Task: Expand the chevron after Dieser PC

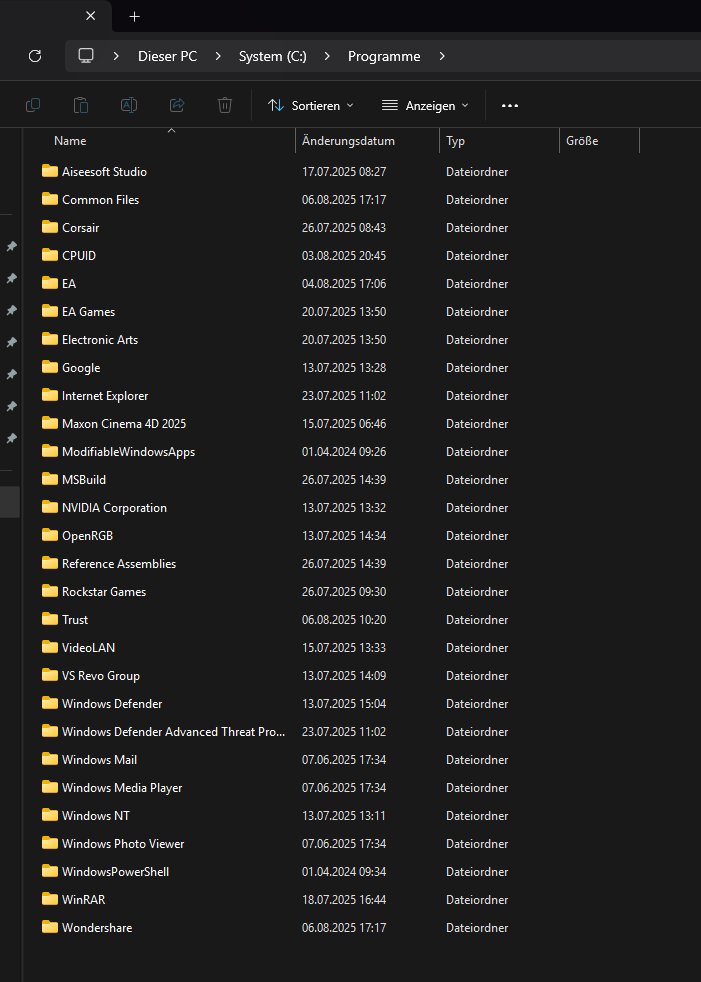Action: click(218, 56)
